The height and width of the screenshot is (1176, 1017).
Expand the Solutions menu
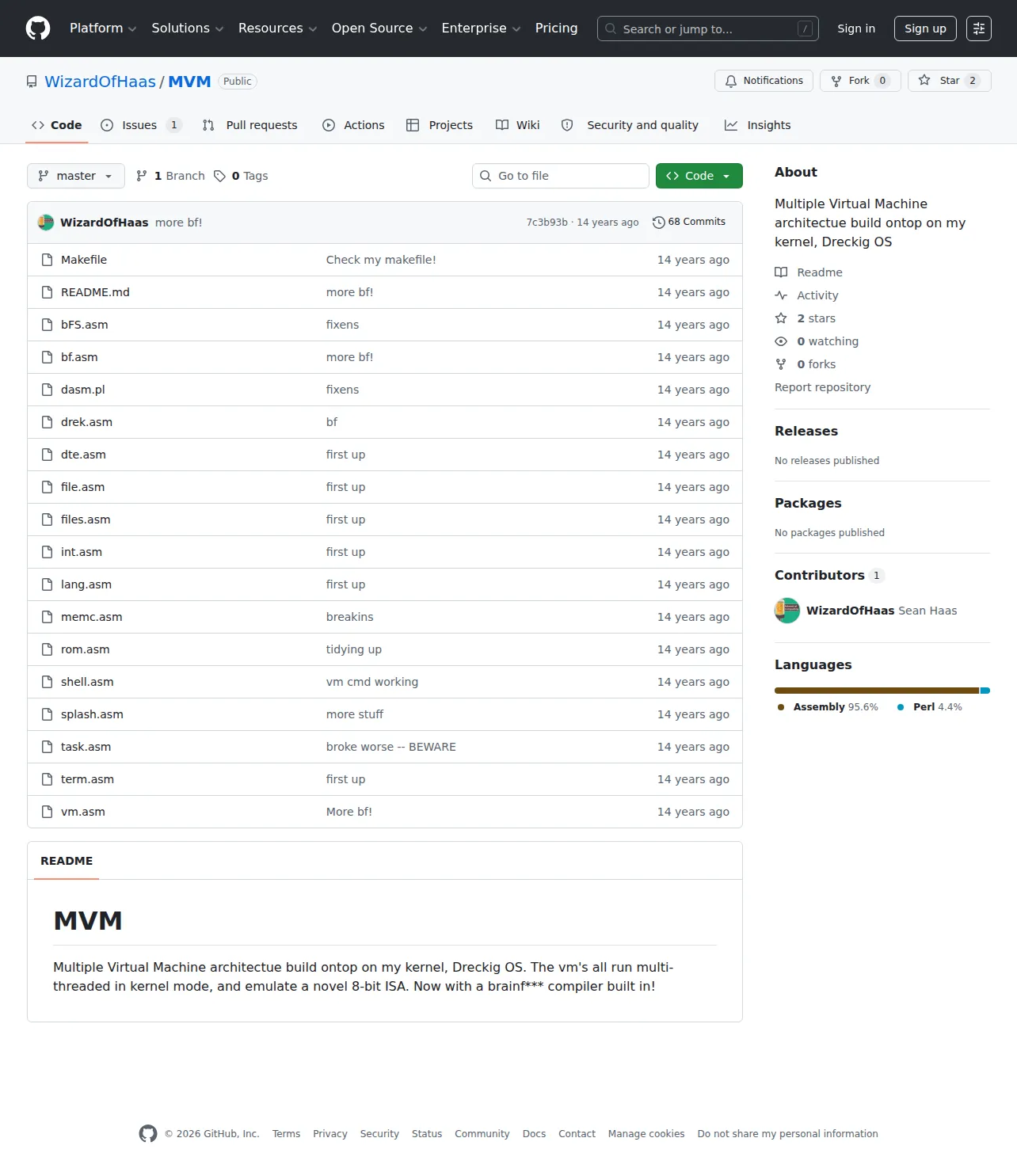(x=188, y=29)
